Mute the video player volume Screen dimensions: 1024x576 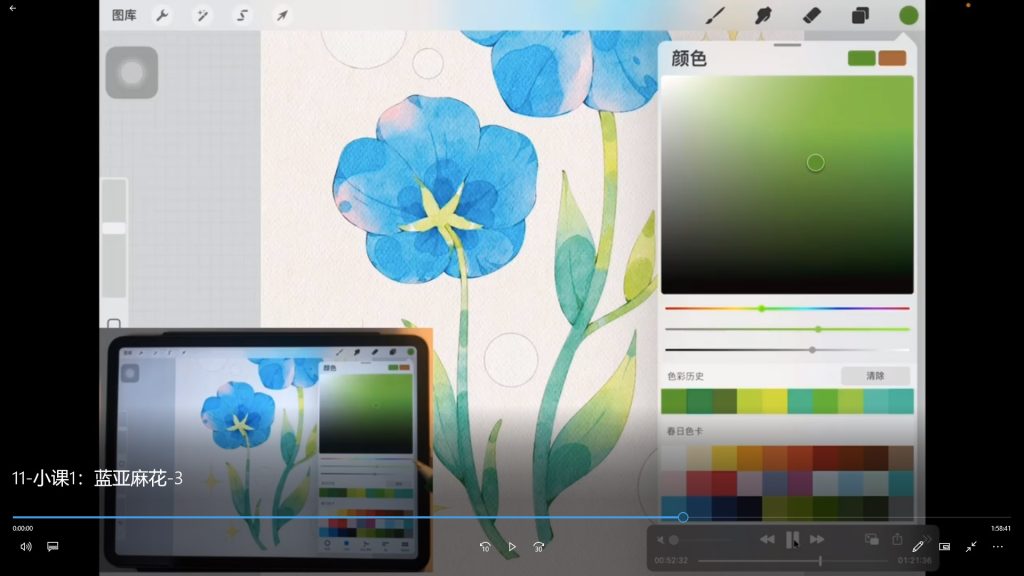click(26, 547)
